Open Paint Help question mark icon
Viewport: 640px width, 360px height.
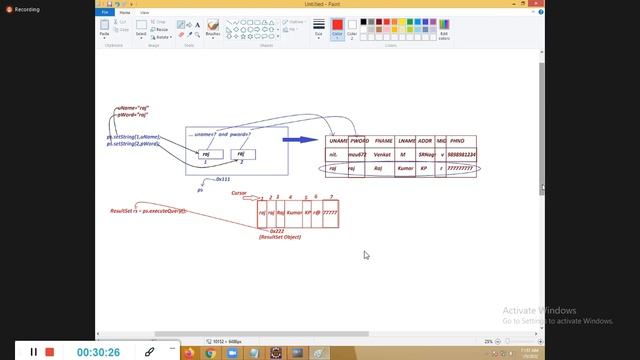coord(541,12)
